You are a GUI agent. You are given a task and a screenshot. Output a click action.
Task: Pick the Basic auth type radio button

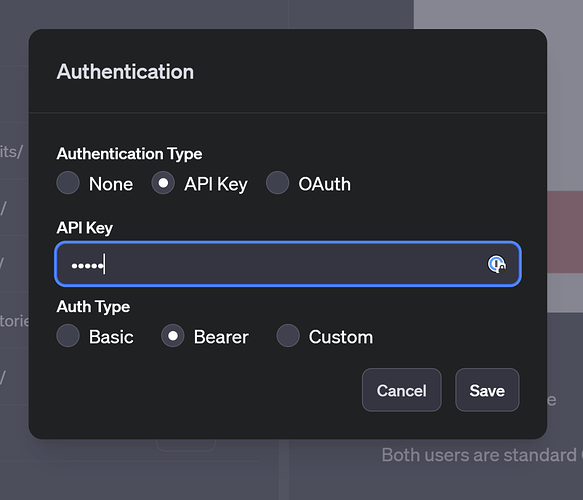click(x=68, y=336)
